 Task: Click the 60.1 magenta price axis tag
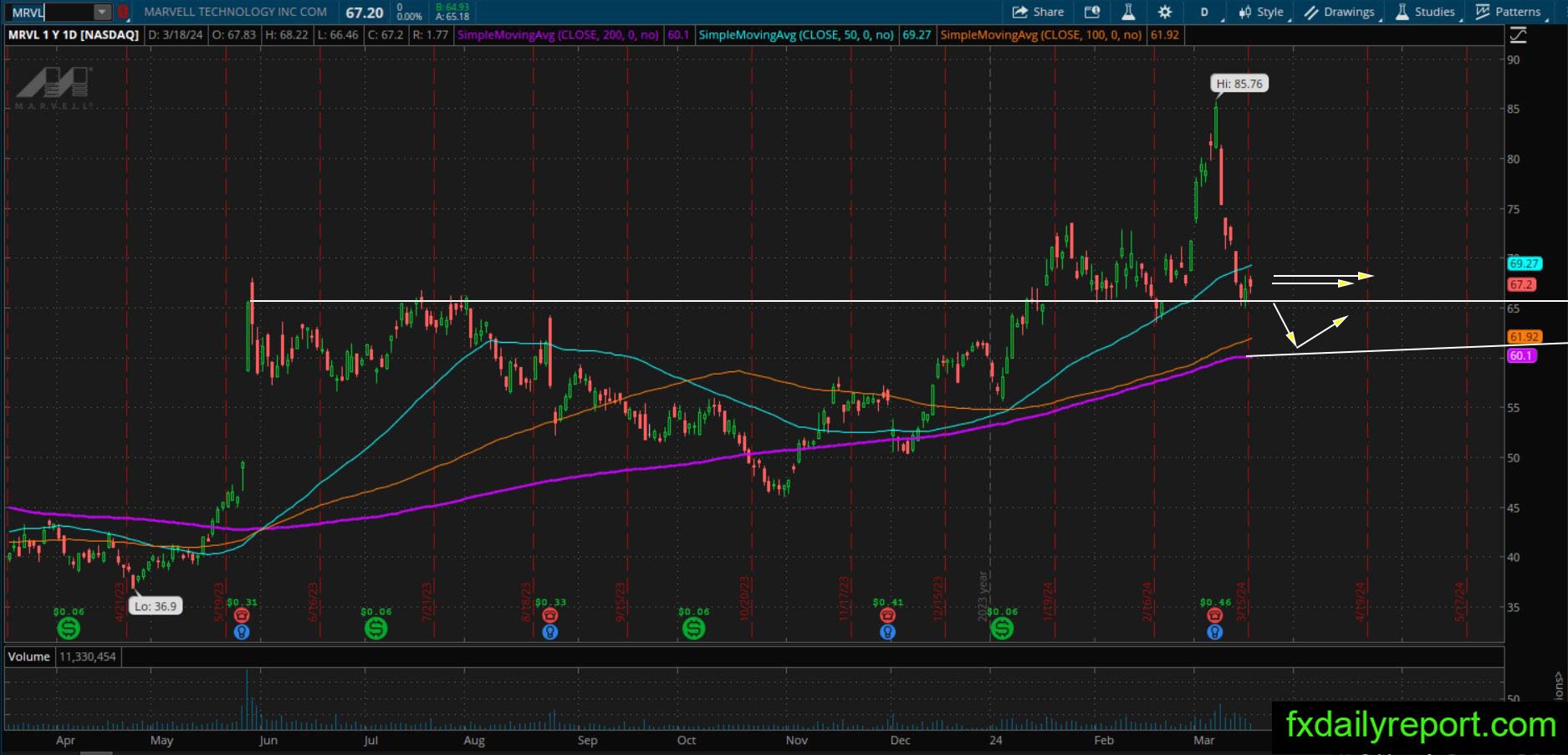1521,355
